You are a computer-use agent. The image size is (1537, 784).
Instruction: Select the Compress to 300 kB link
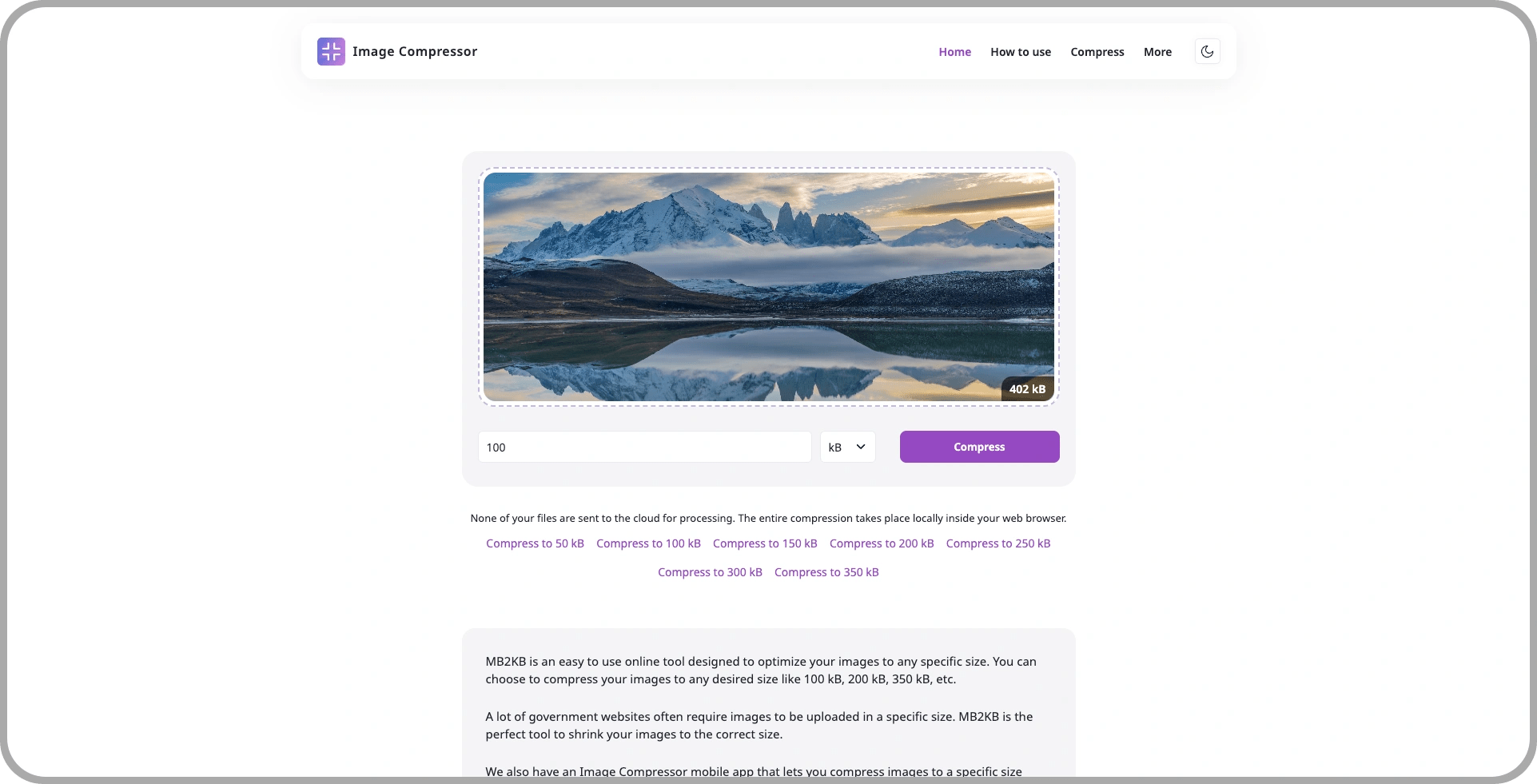[x=710, y=572]
